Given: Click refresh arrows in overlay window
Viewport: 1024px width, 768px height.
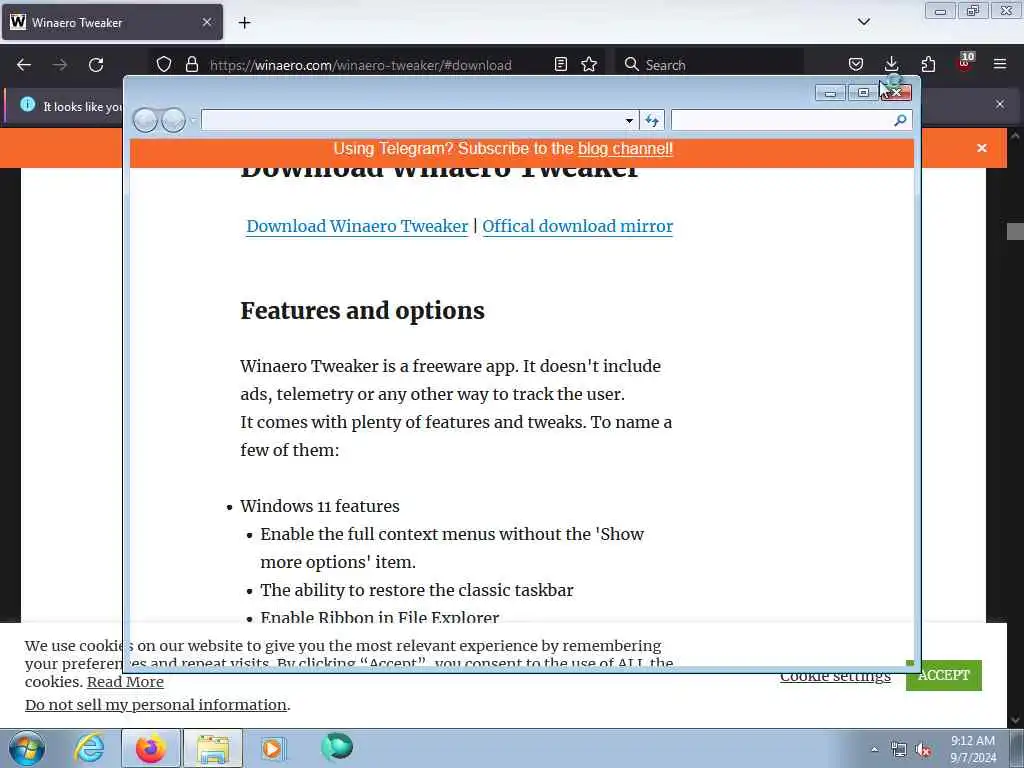Looking at the screenshot, I should (652, 120).
